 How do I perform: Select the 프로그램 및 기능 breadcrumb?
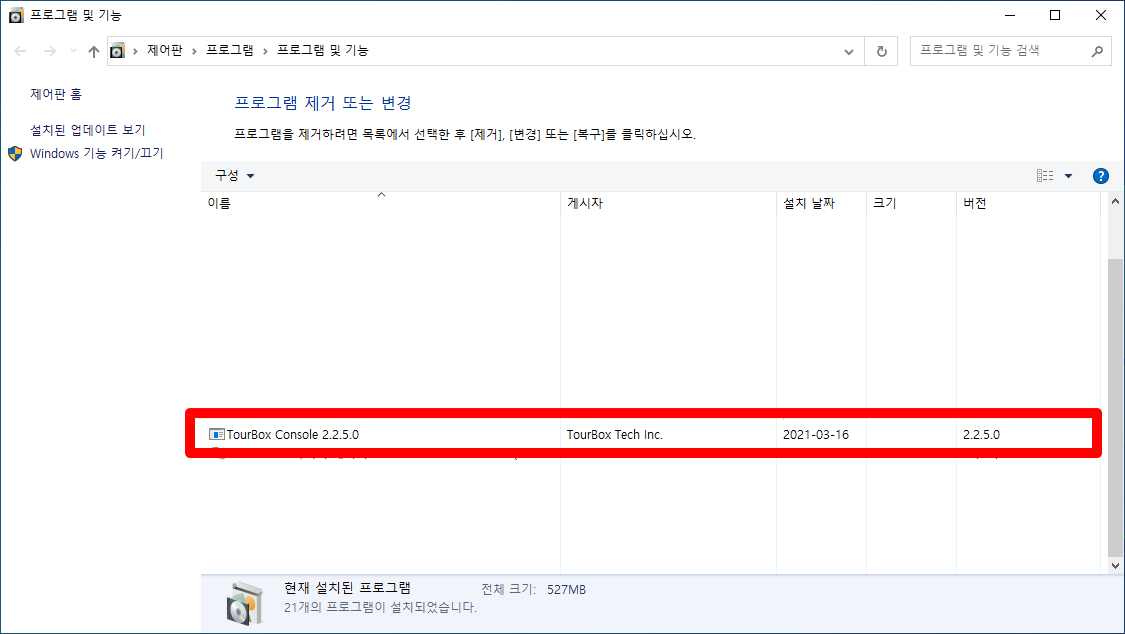tap(323, 50)
